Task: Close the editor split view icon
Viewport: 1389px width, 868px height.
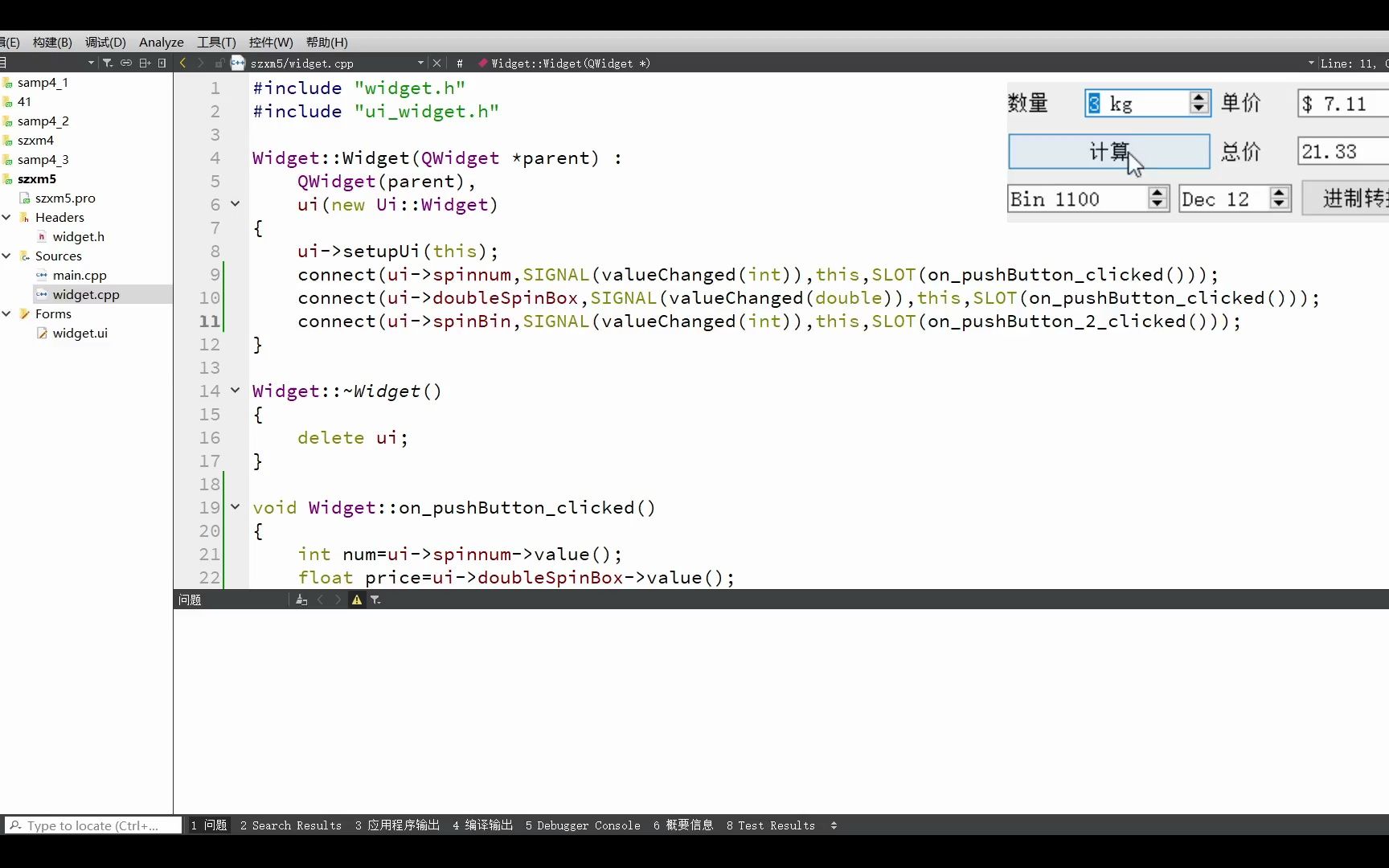Action: 162,63
